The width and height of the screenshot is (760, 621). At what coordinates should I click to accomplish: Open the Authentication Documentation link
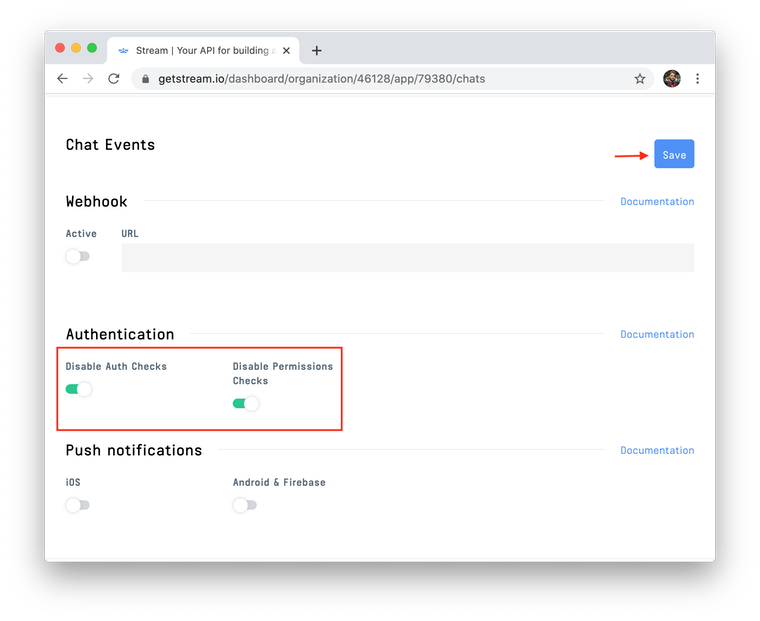point(657,334)
